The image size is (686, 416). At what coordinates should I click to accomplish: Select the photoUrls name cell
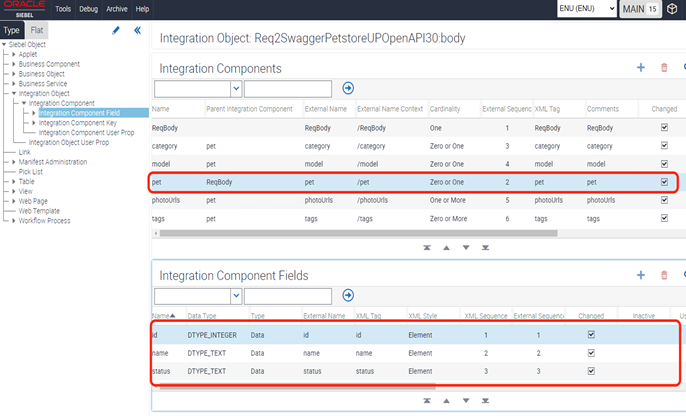(166, 200)
